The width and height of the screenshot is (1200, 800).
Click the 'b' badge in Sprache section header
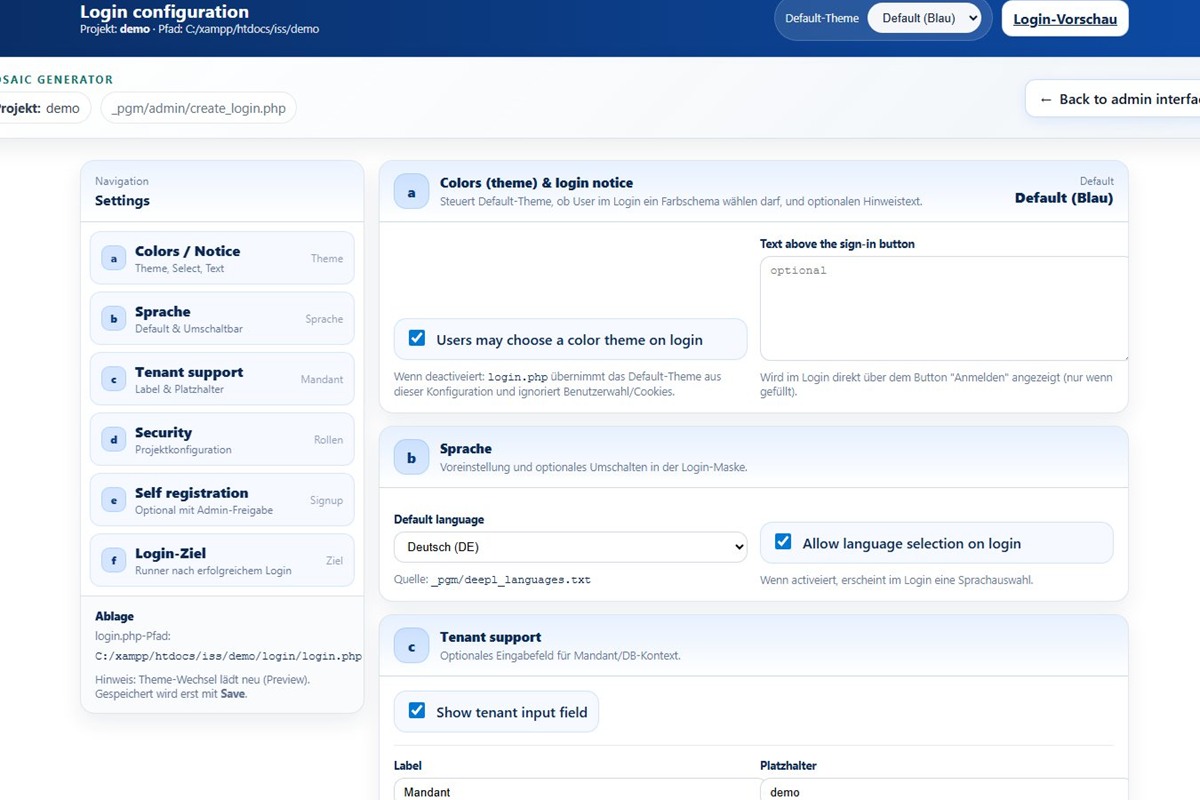click(411, 458)
